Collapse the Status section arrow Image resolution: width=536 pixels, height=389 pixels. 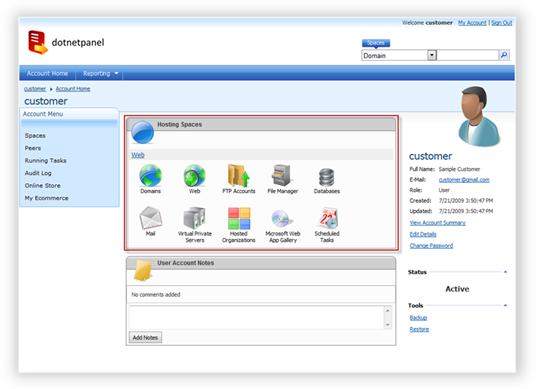[x=505, y=272]
